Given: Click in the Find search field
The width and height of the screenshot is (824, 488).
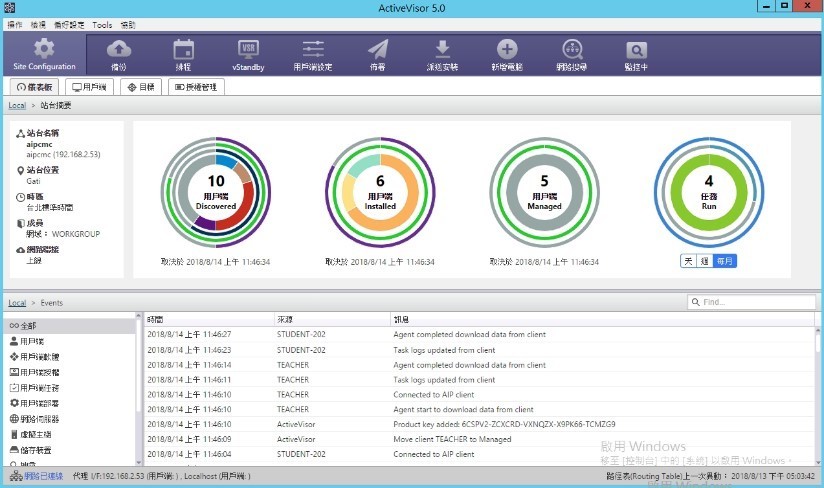Looking at the screenshot, I should 750,302.
